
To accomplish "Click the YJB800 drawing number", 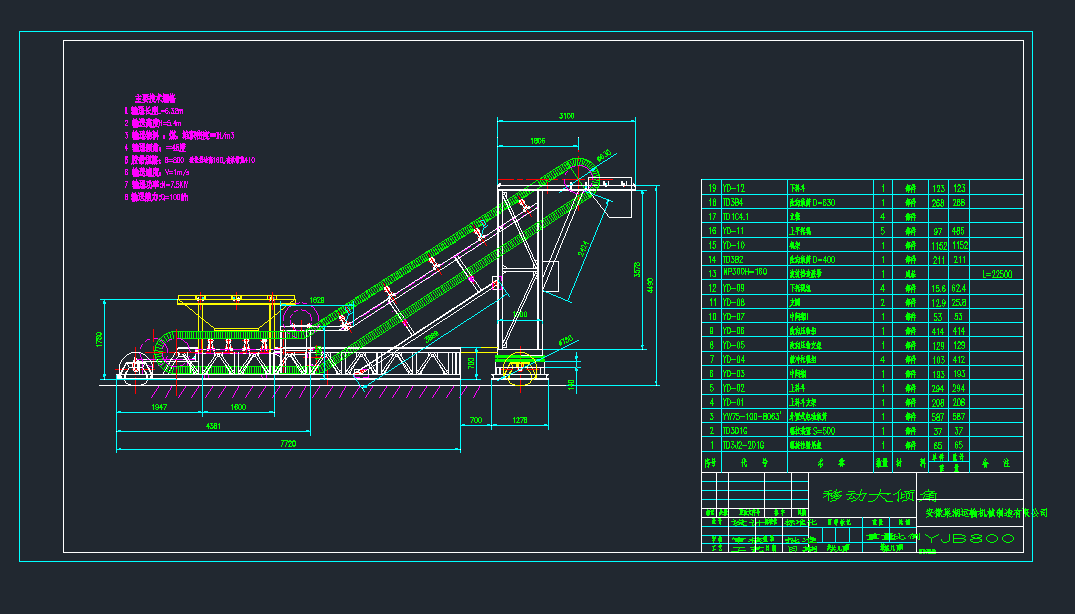I will tap(969, 539).
